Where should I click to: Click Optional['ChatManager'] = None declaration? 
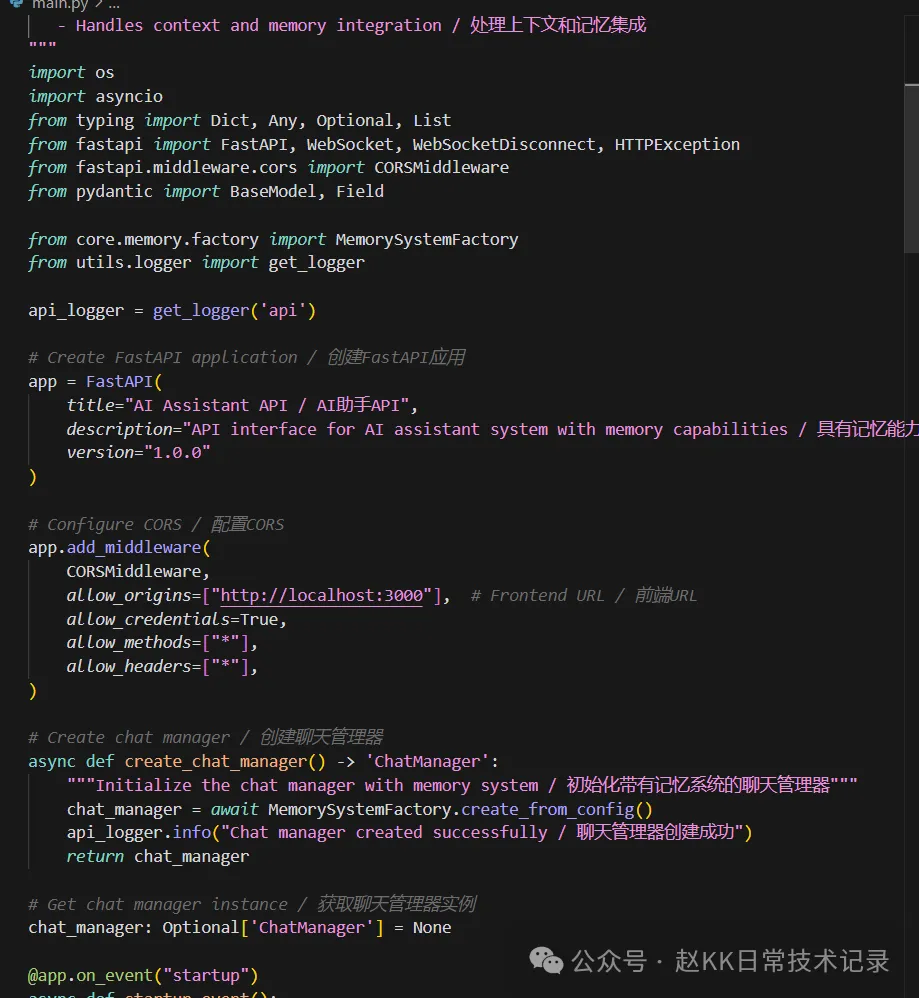[307, 928]
